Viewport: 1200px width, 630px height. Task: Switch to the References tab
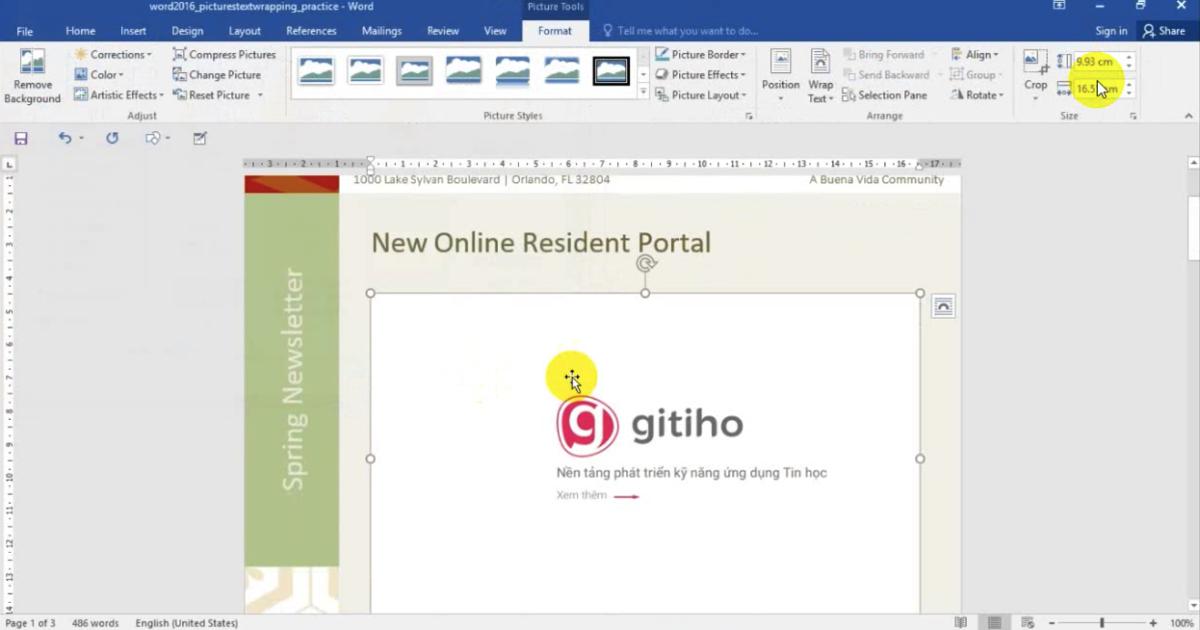(x=311, y=31)
